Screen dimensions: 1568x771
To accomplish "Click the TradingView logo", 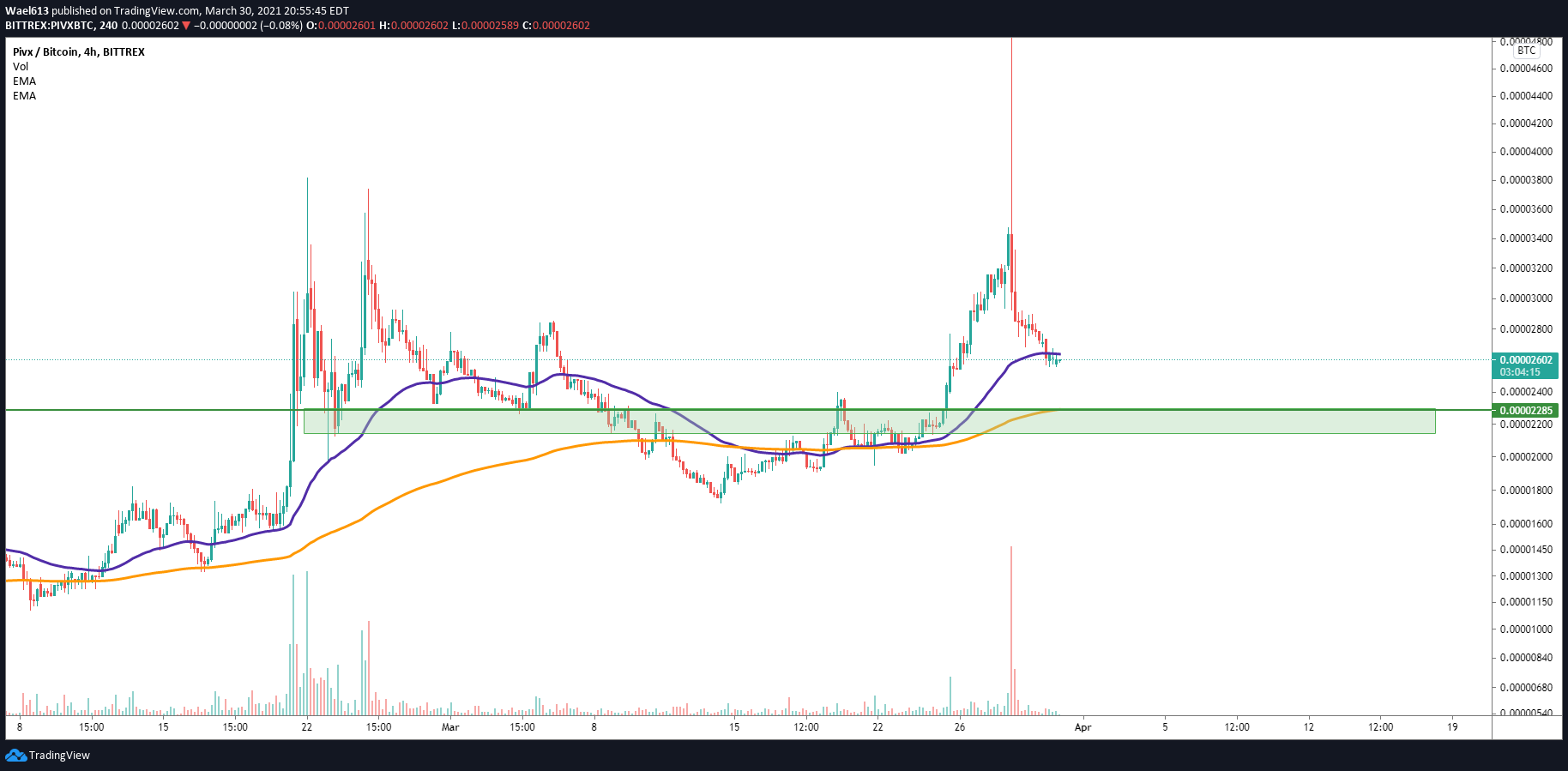I will 47,756.
